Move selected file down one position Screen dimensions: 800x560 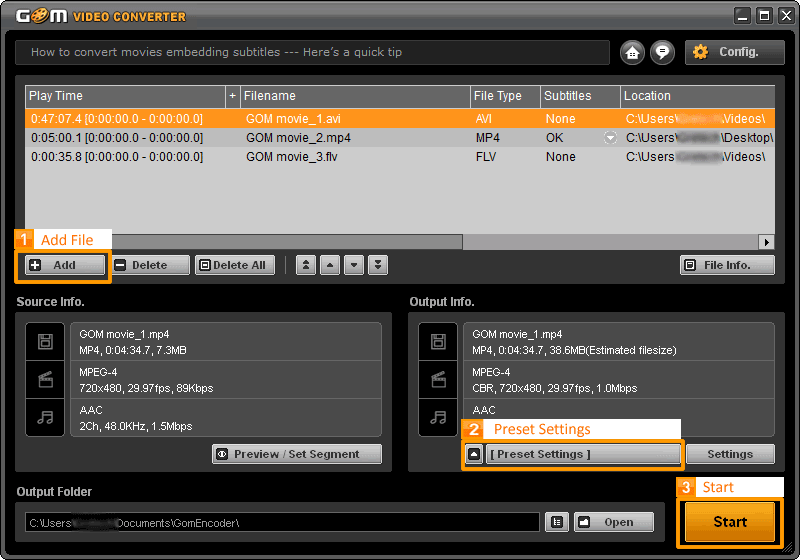tap(354, 265)
